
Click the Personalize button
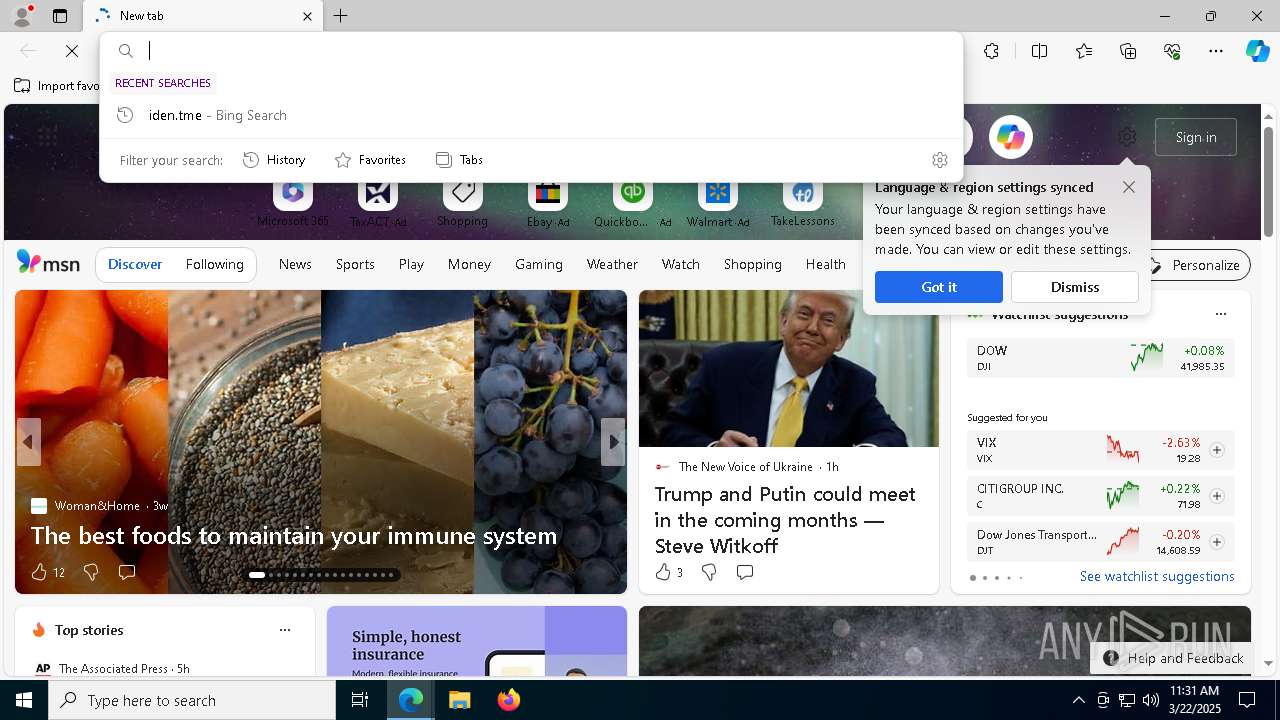pyautogui.click(x=1196, y=265)
